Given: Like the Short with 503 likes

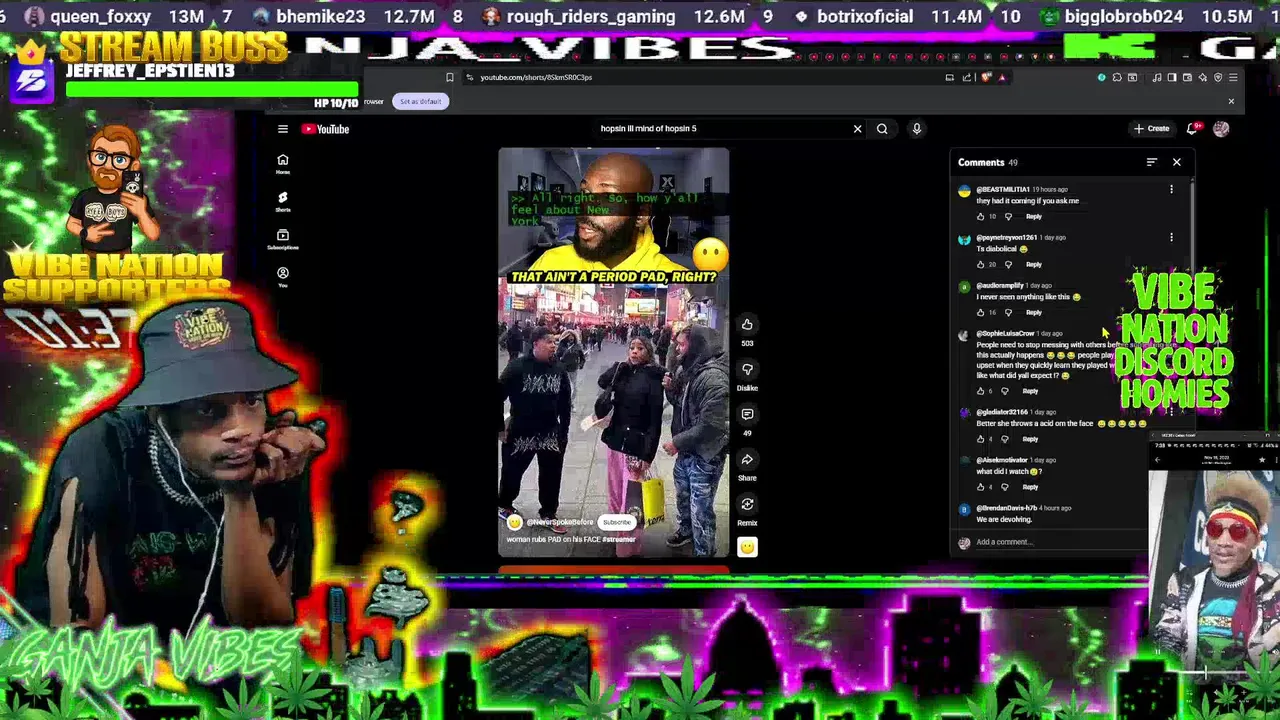Looking at the screenshot, I should [747, 325].
